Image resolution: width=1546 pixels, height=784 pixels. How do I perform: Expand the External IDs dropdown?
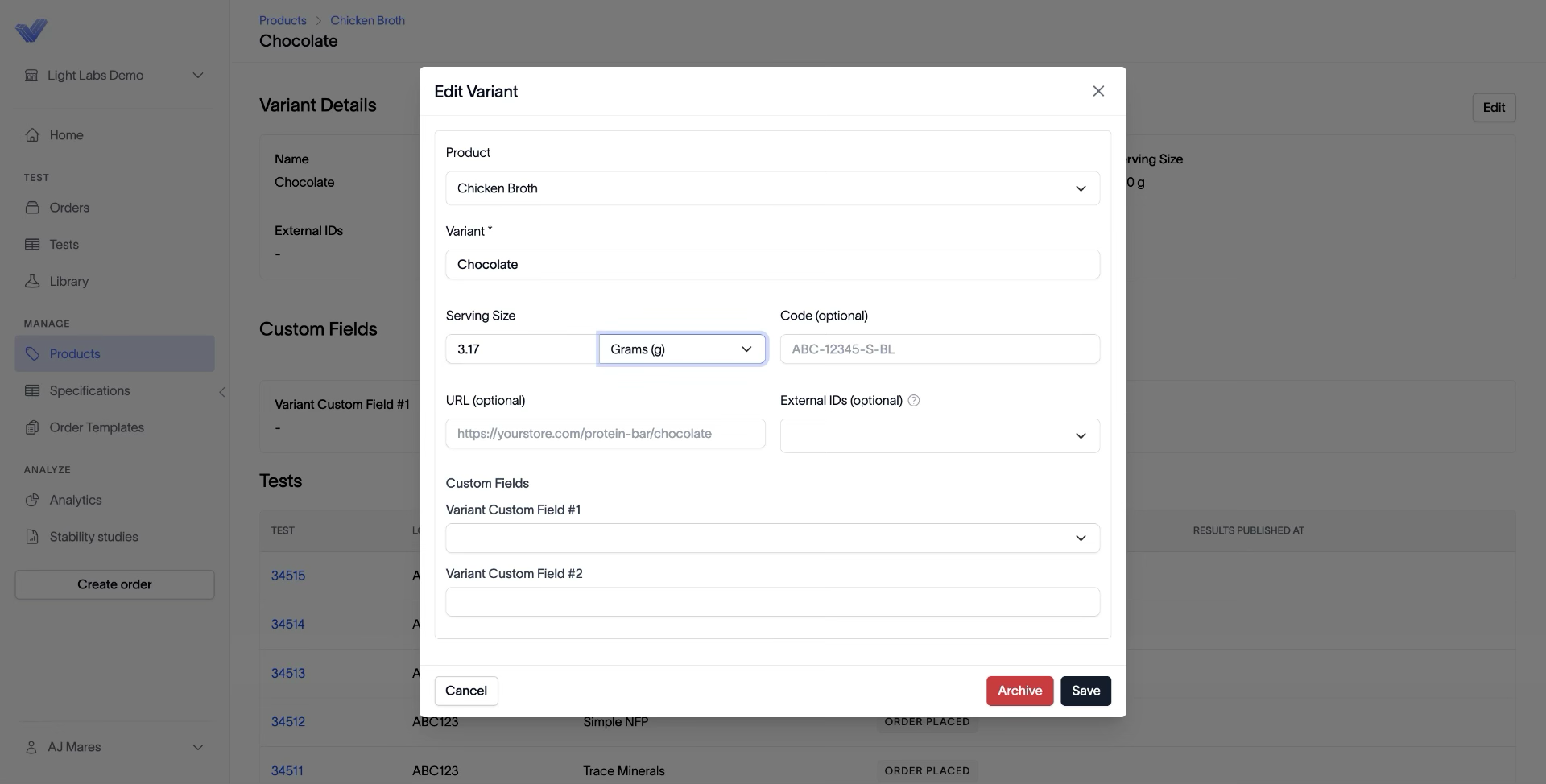click(940, 435)
